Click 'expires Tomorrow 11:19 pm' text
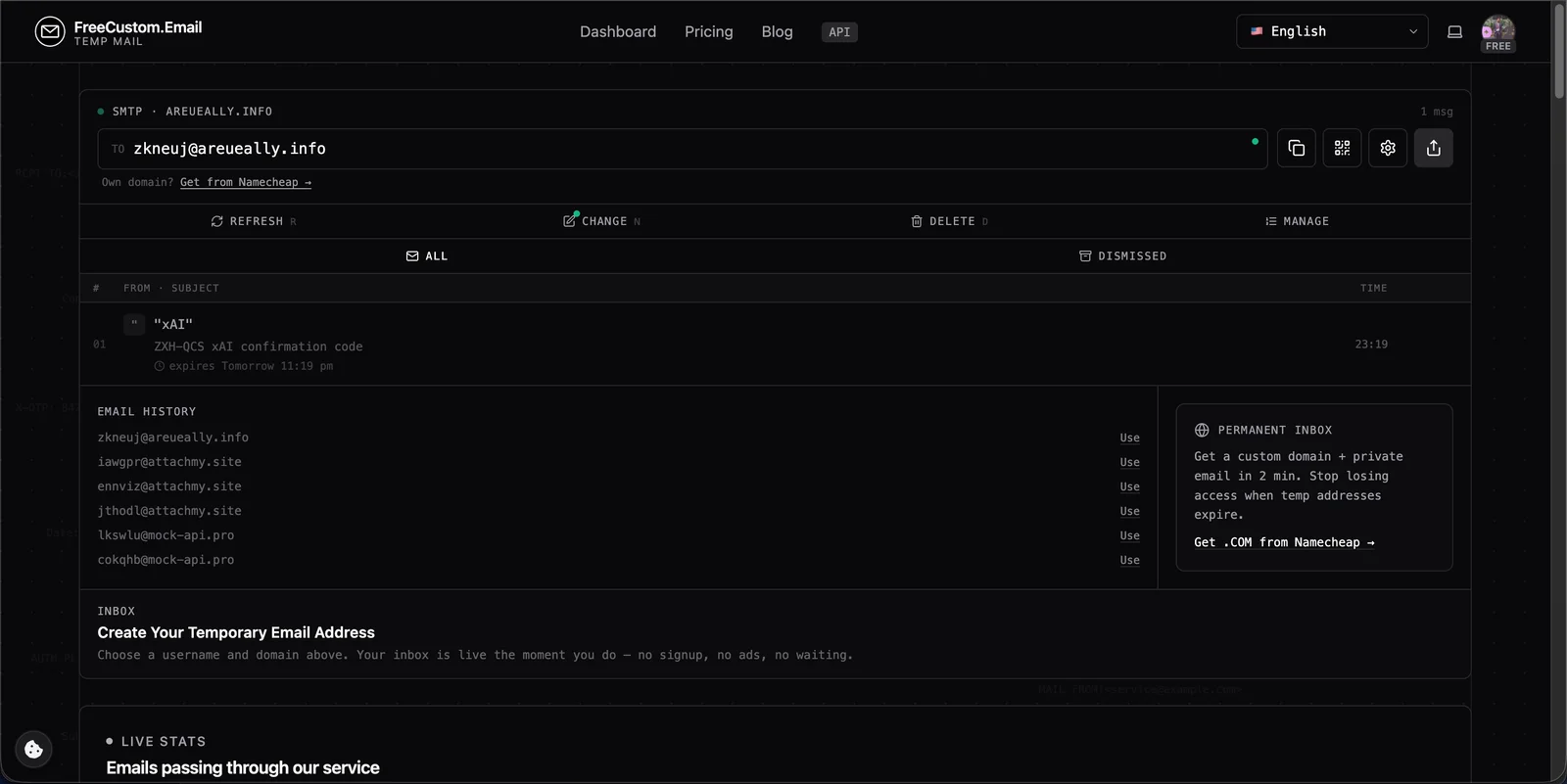1567x784 pixels. 251,366
